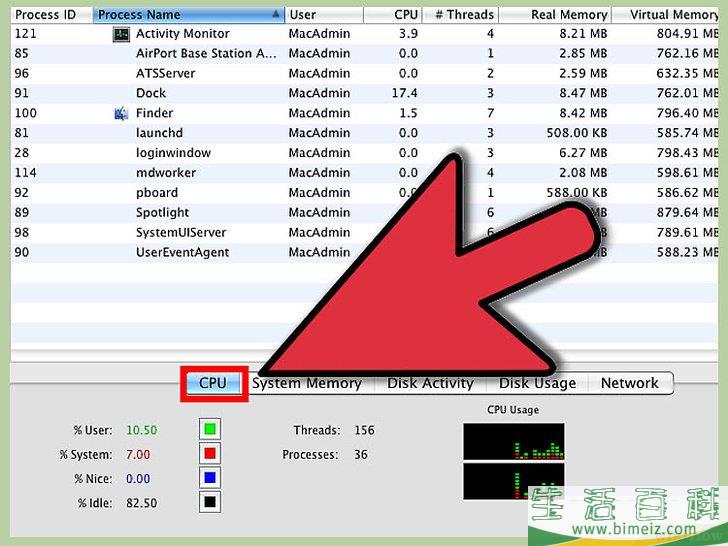Click the red % System color swatch

pos(210,453)
